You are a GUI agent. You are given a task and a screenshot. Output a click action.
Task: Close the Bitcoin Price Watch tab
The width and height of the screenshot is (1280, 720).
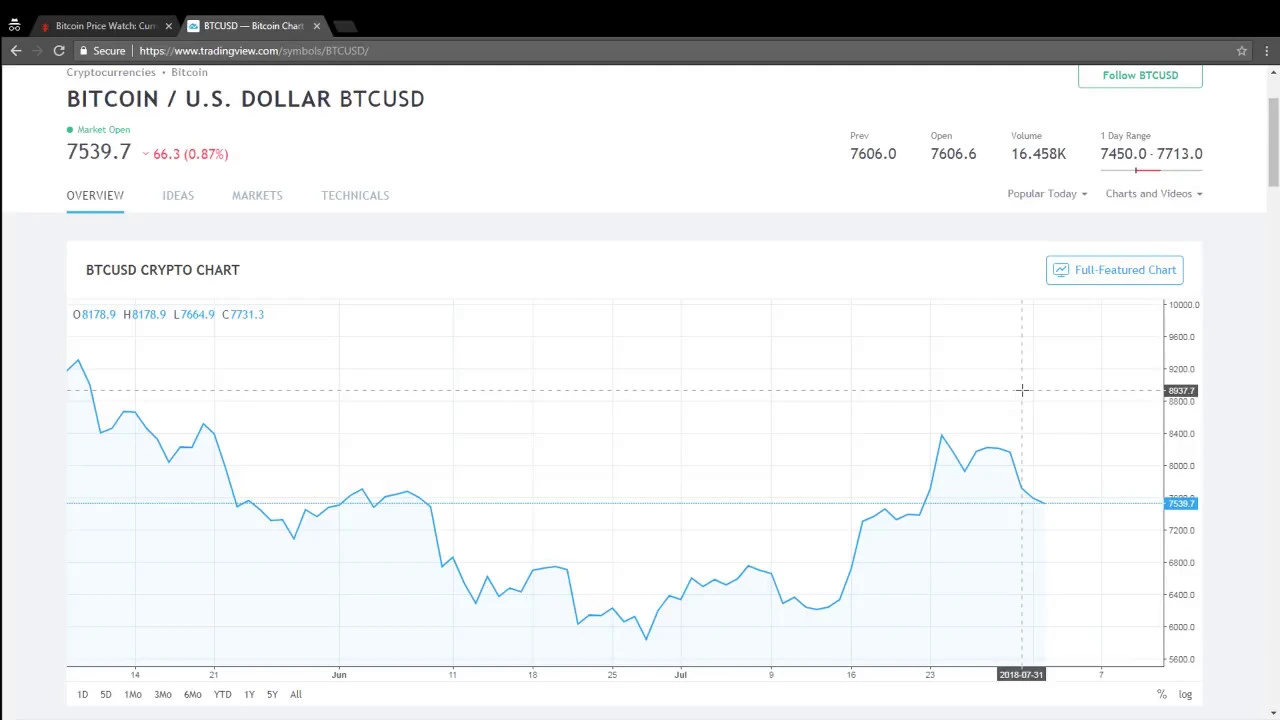(x=168, y=26)
